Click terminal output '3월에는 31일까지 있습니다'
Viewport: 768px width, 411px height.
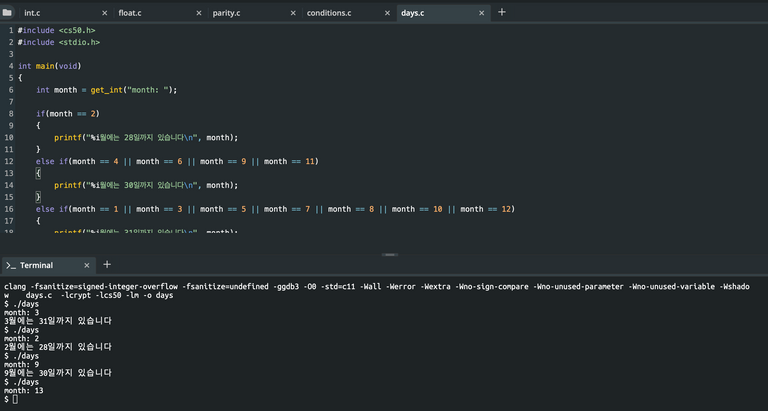pyautogui.click(x=58, y=321)
